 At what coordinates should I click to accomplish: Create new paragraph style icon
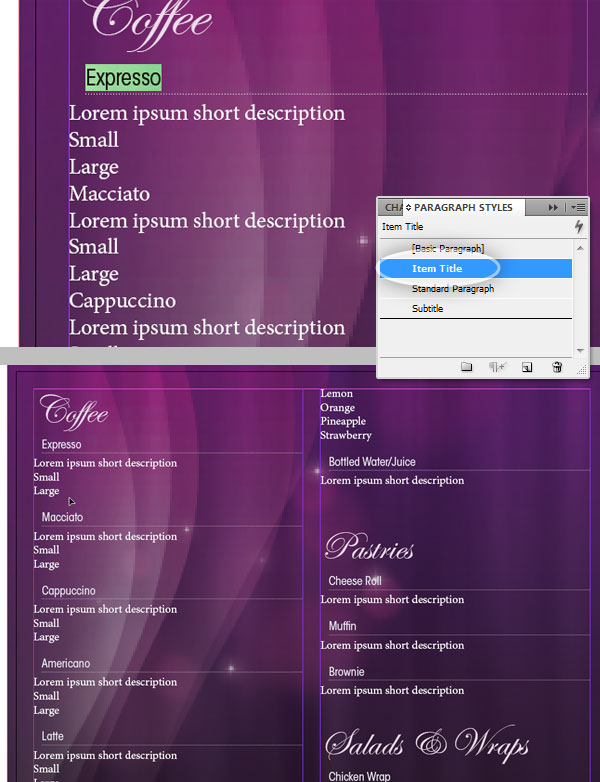(527, 367)
